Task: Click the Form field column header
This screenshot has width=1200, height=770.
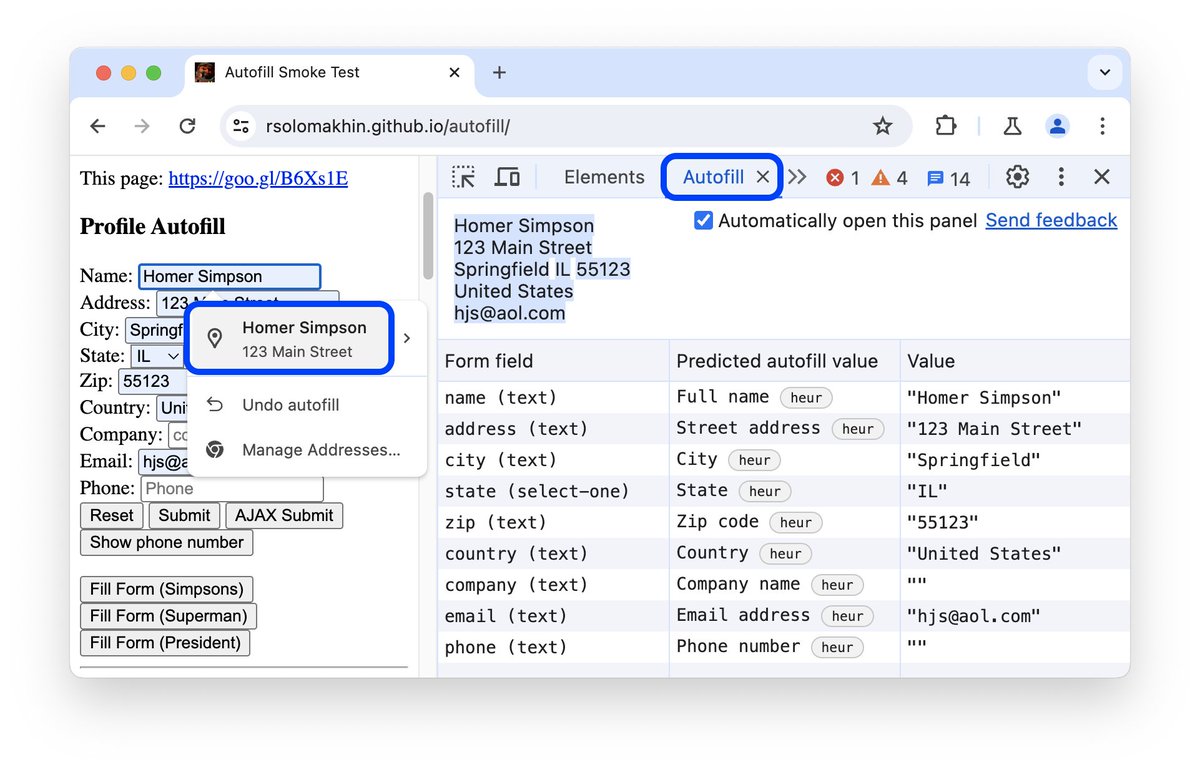Action: coord(553,361)
